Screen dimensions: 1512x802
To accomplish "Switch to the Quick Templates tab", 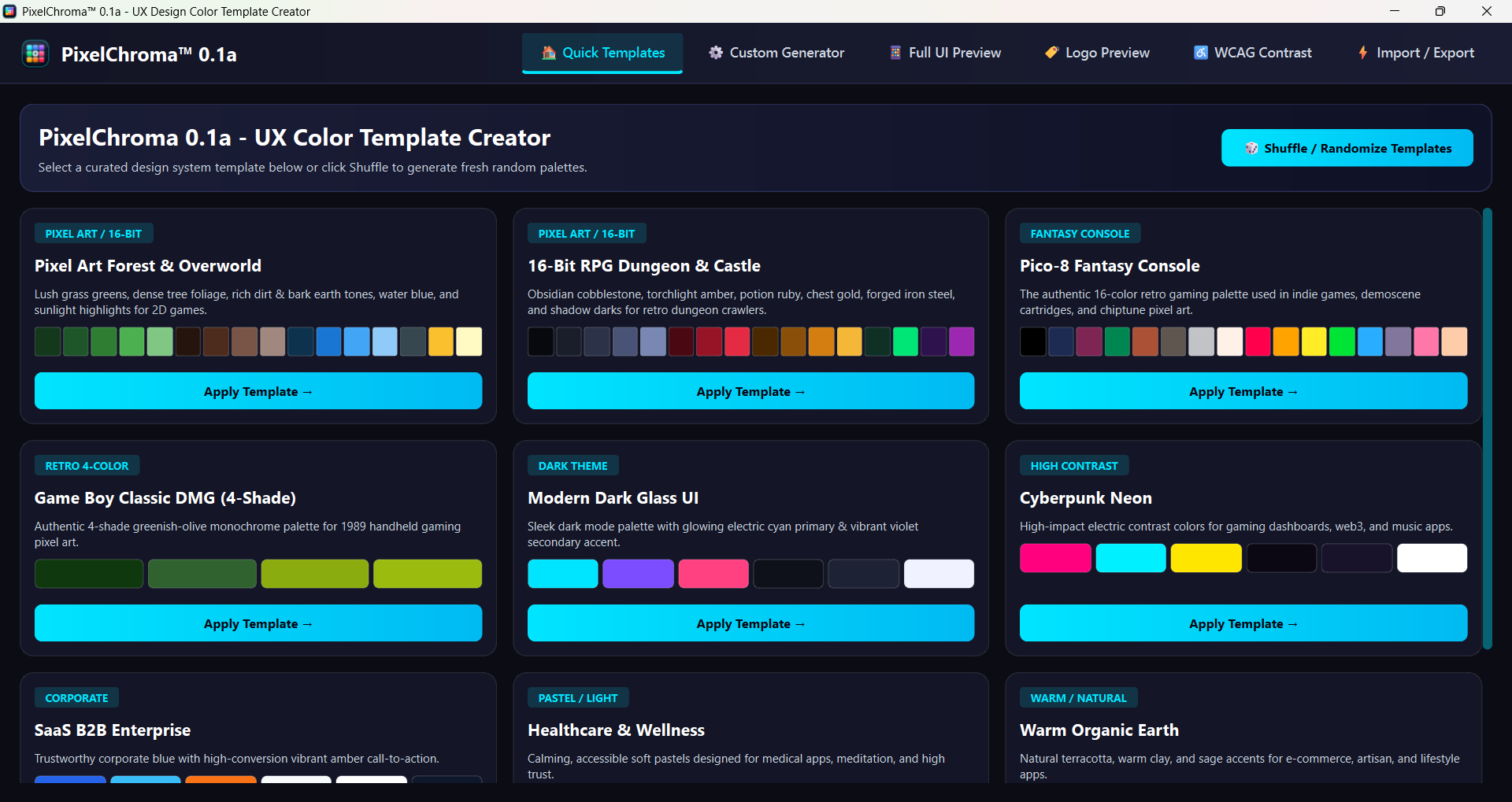I will (x=602, y=53).
